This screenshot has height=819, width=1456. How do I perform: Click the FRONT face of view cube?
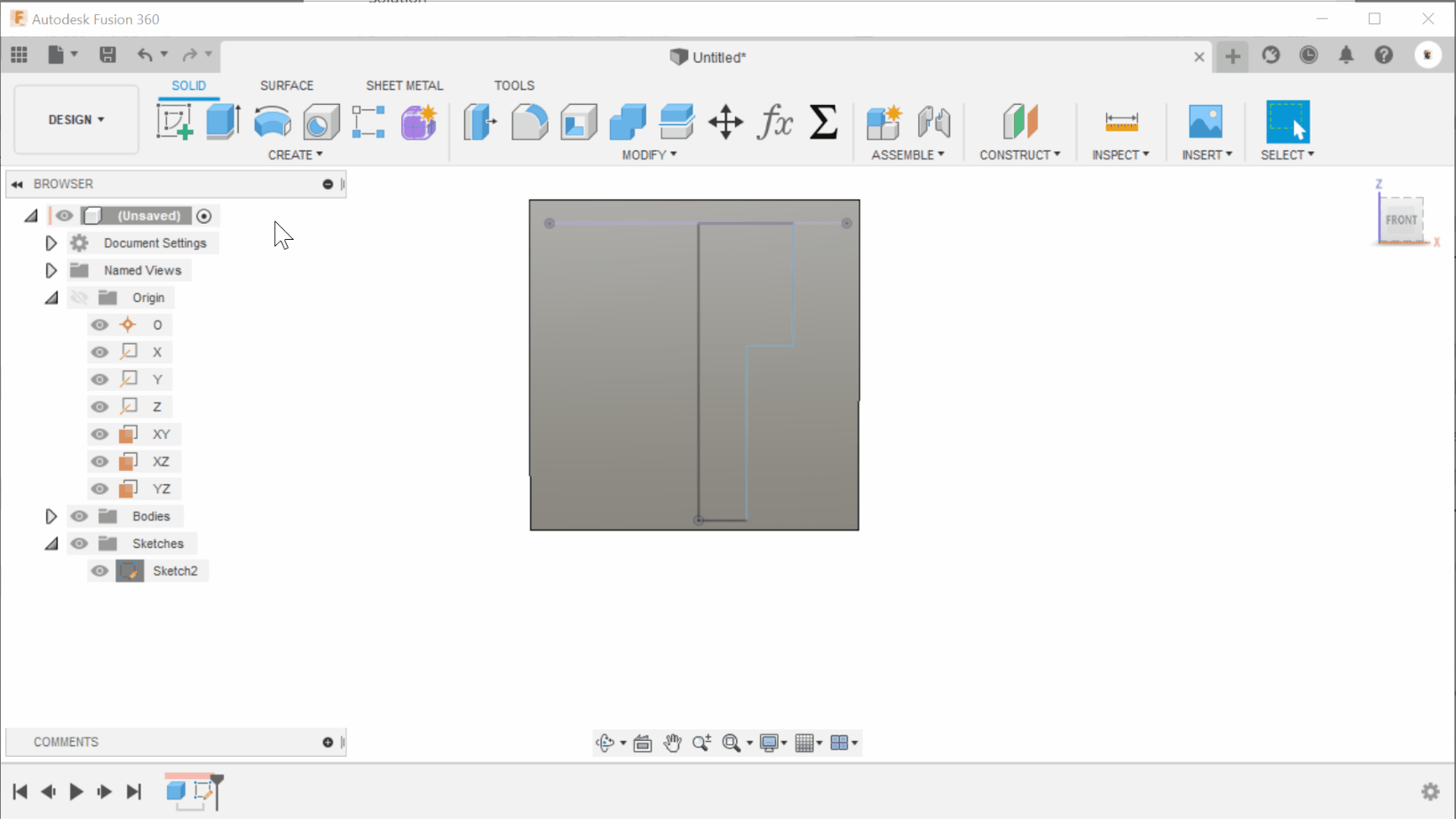coord(1401,219)
